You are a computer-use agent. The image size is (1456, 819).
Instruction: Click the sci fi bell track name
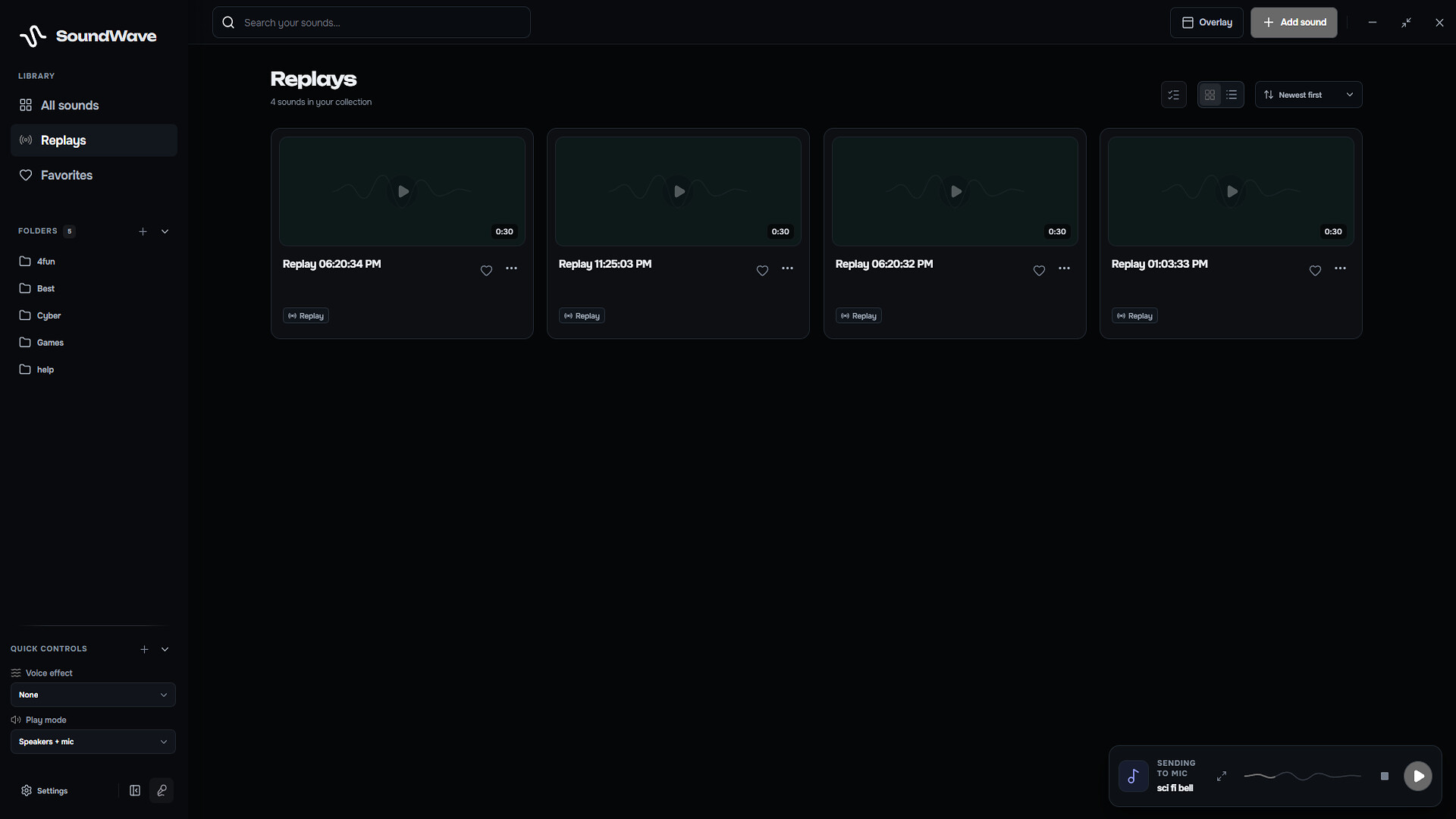tap(1175, 789)
